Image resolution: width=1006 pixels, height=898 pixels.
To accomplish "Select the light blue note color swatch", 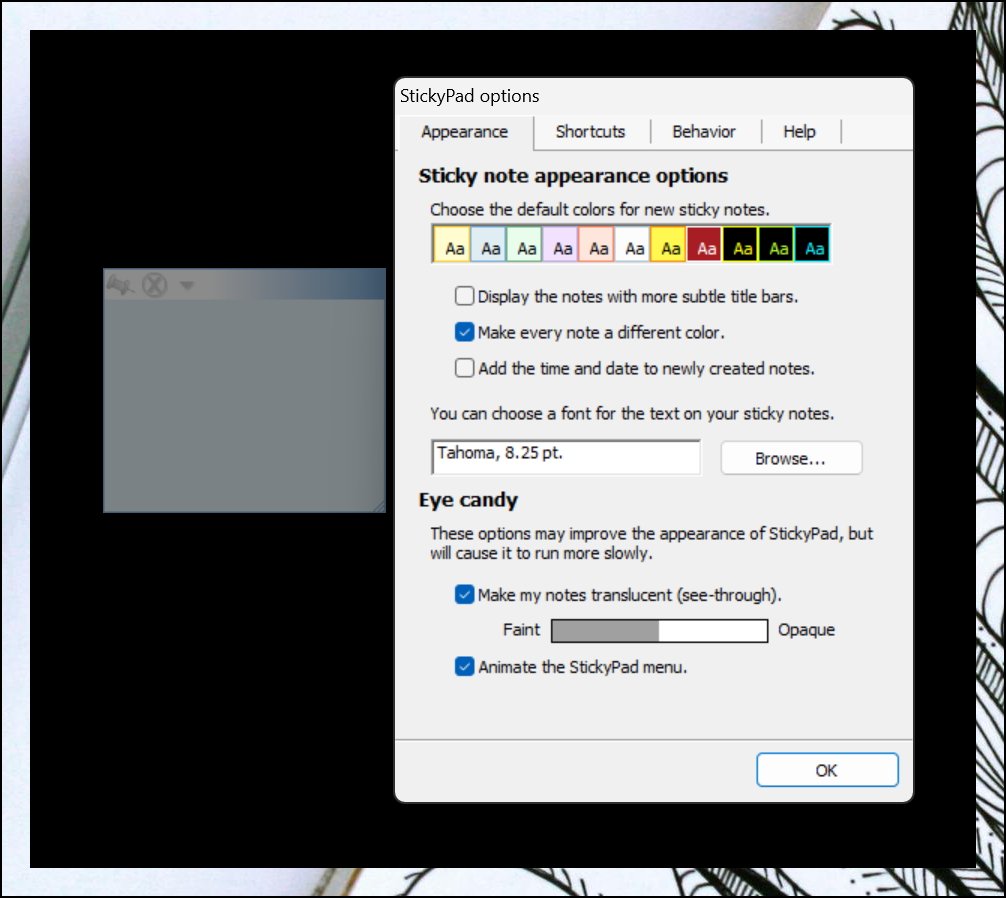I will point(488,244).
